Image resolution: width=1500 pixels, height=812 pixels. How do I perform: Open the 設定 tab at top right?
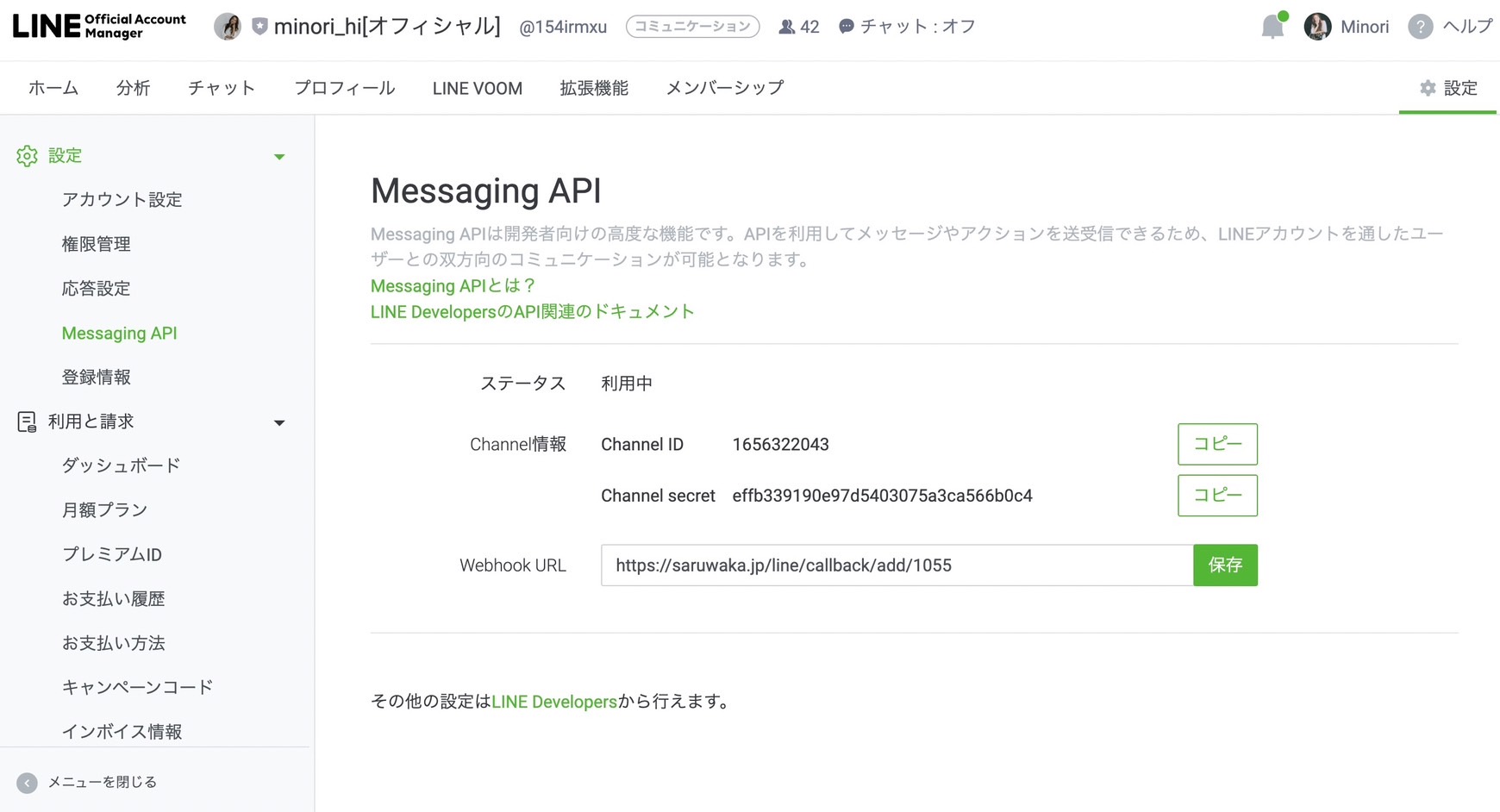click(1448, 88)
